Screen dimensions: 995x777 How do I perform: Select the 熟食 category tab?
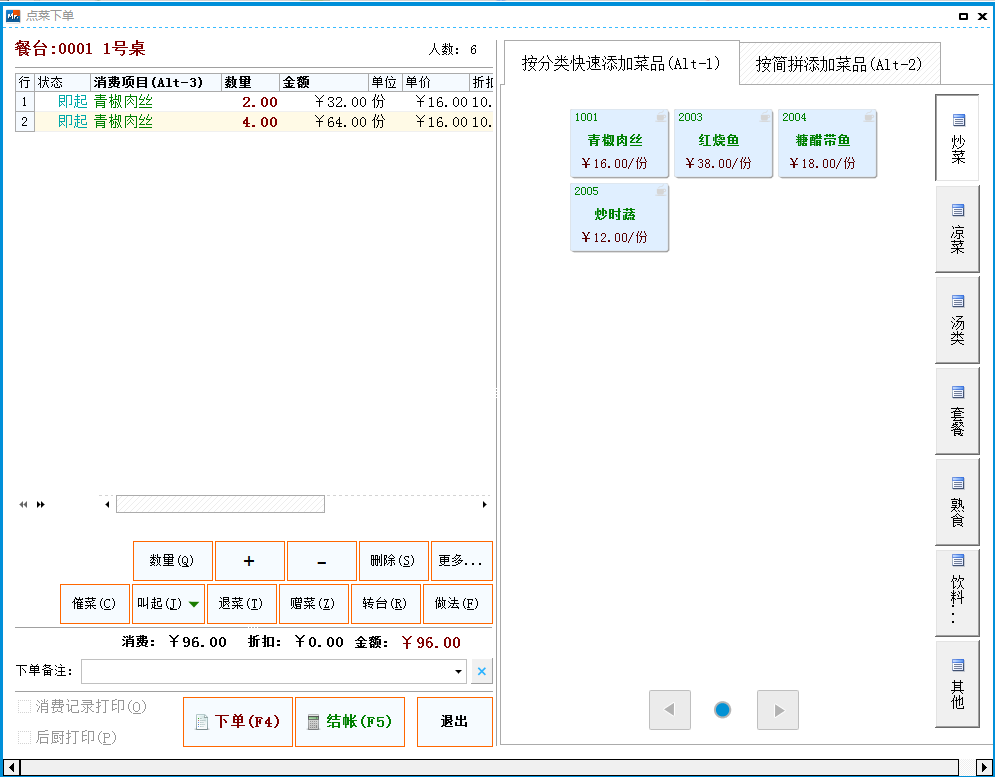click(957, 501)
